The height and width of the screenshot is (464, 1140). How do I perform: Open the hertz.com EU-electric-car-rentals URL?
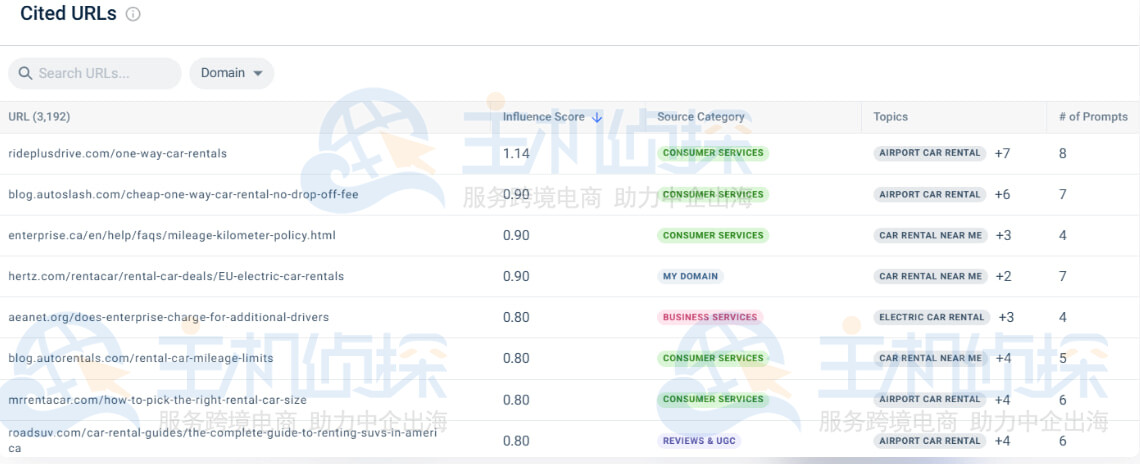pyautogui.click(x=176, y=276)
